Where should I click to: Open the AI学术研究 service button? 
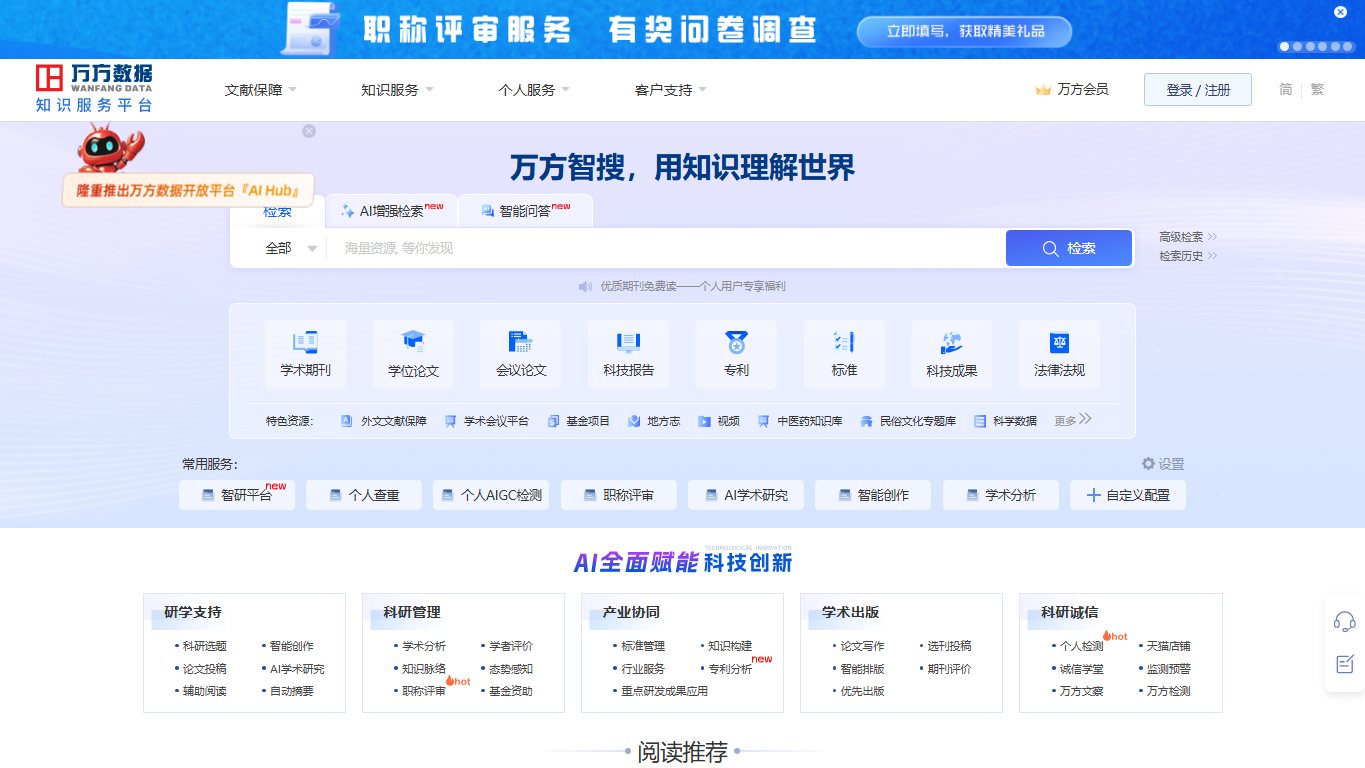746,495
